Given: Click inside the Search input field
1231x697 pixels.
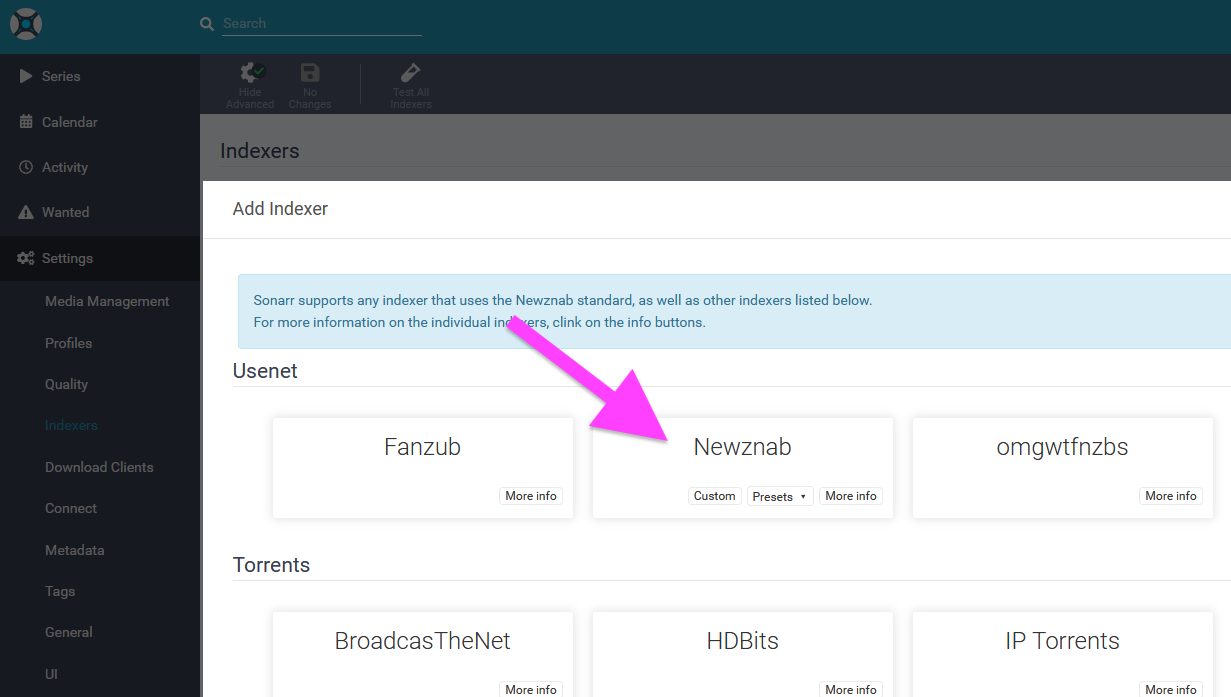Looking at the screenshot, I should 320,23.
